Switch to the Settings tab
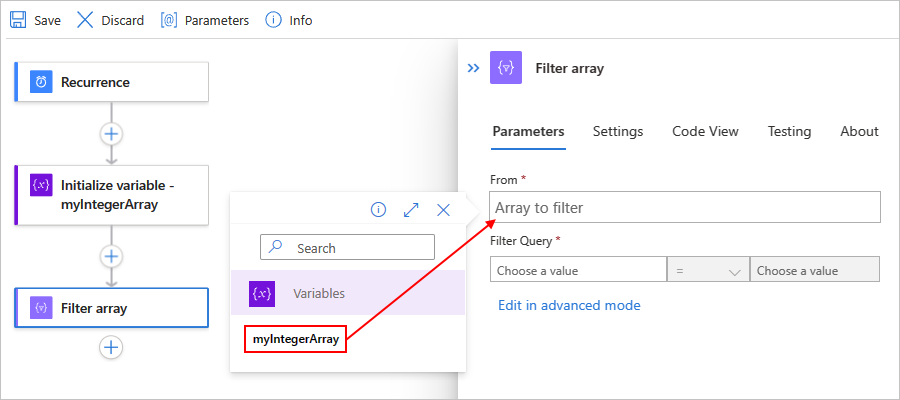This screenshot has height=400, width=900. tap(618, 131)
